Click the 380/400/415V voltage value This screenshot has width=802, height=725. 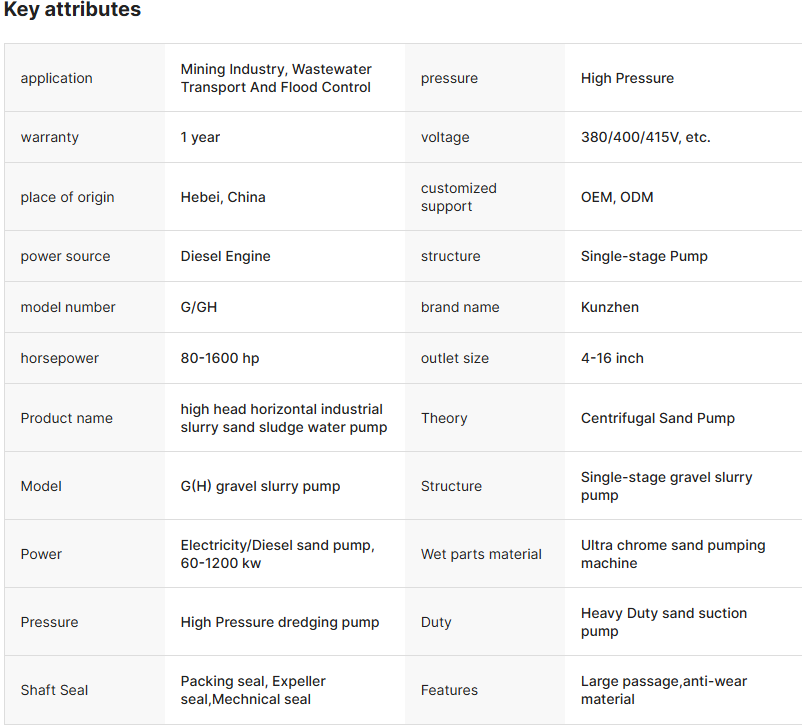point(645,137)
